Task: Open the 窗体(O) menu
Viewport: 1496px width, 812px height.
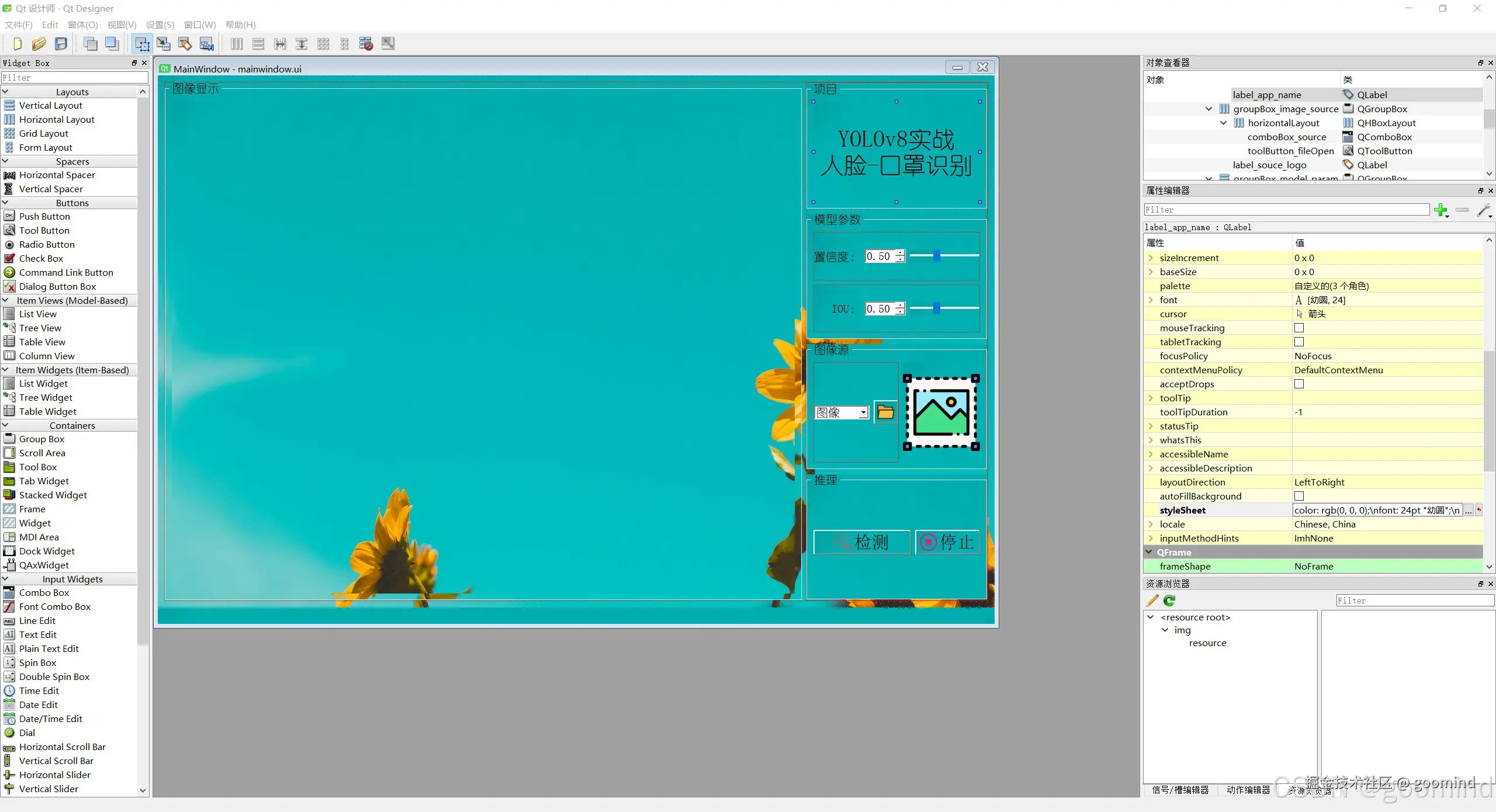Action: click(82, 25)
